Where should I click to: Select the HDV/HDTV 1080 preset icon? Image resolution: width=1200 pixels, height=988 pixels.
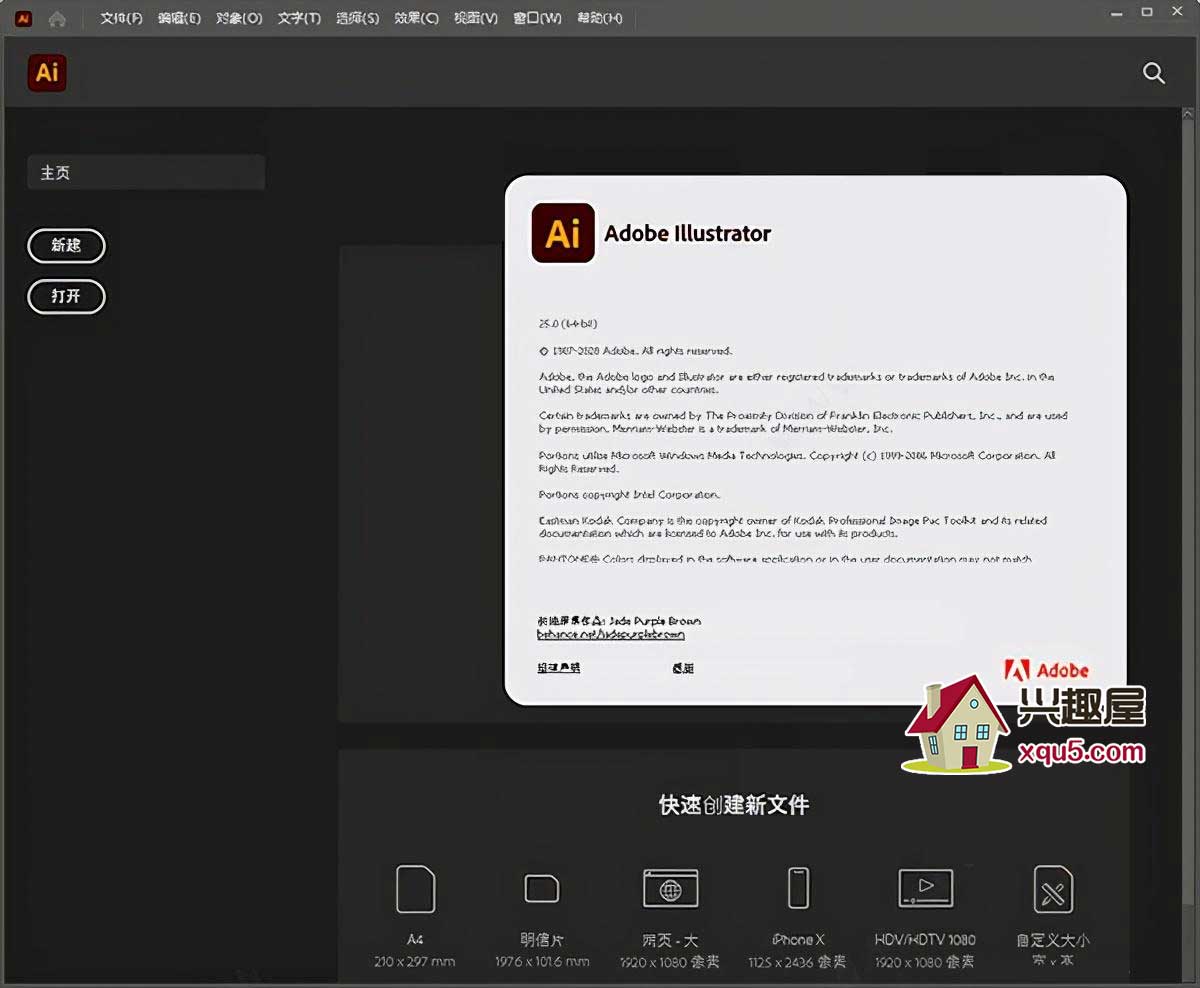pos(926,888)
